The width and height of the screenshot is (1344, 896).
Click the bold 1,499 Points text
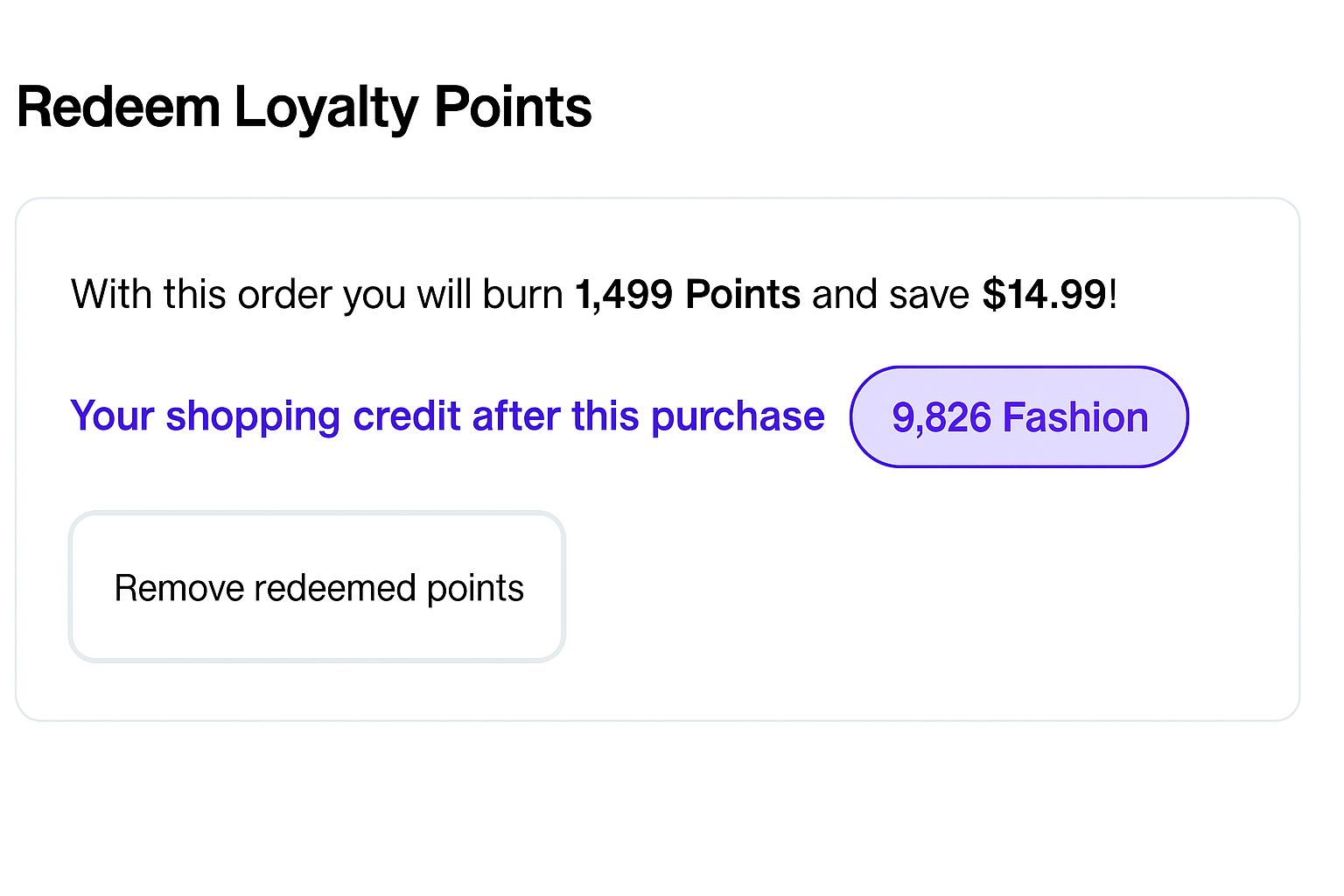[x=687, y=295]
